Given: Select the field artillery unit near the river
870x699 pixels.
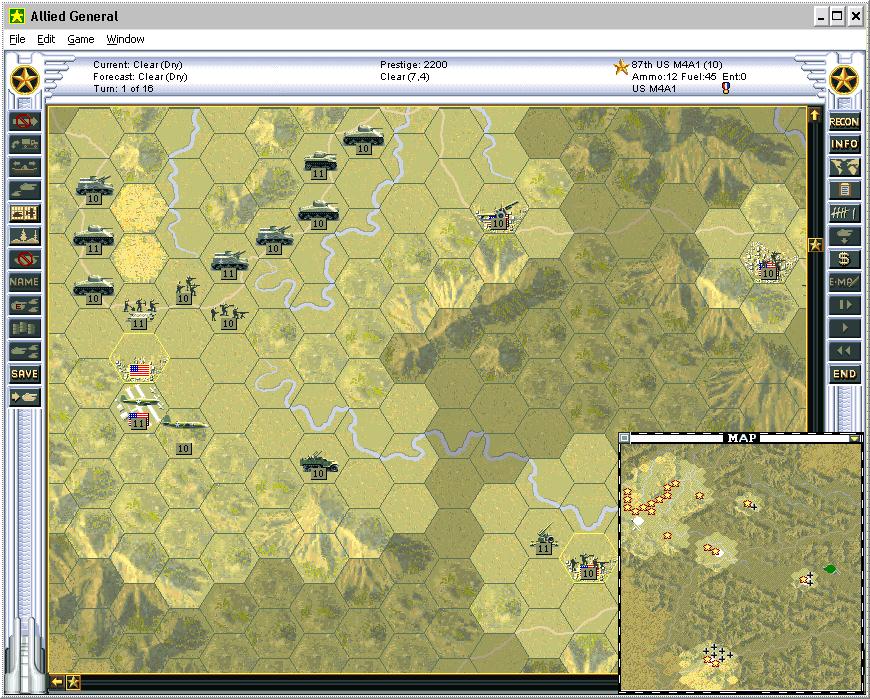Looking at the screenshot, I should (497, 216).
